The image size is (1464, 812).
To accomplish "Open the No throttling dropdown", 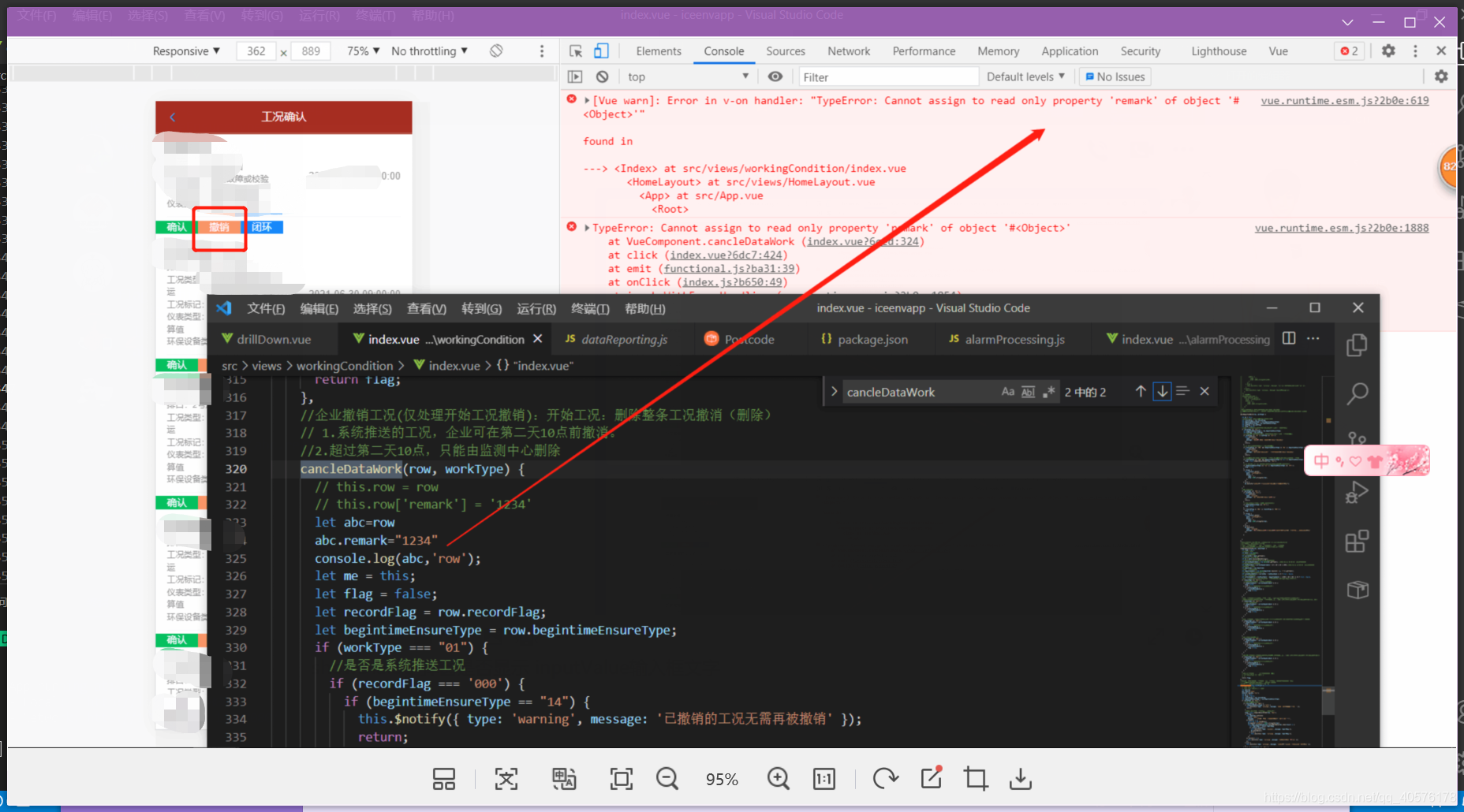I will [430, 51].
